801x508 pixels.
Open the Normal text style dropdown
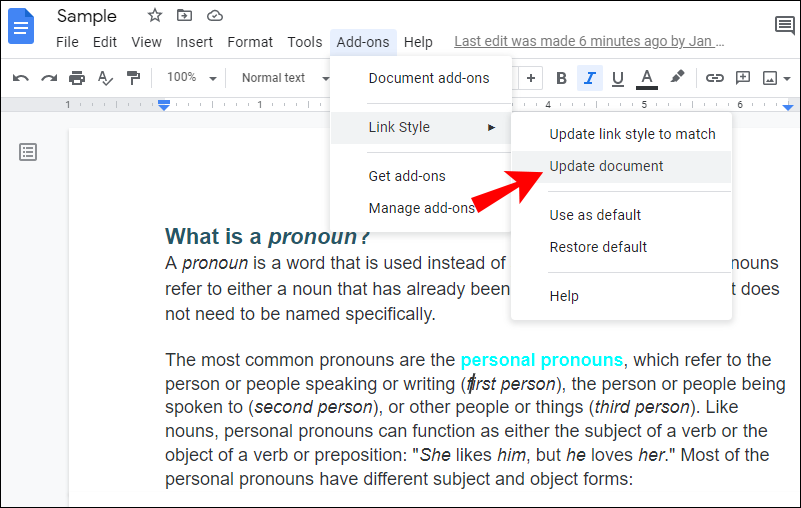[285, 78]
